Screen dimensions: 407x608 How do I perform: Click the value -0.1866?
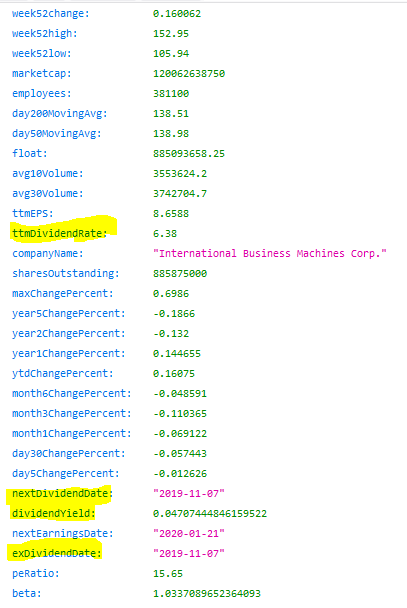[174, 313]
